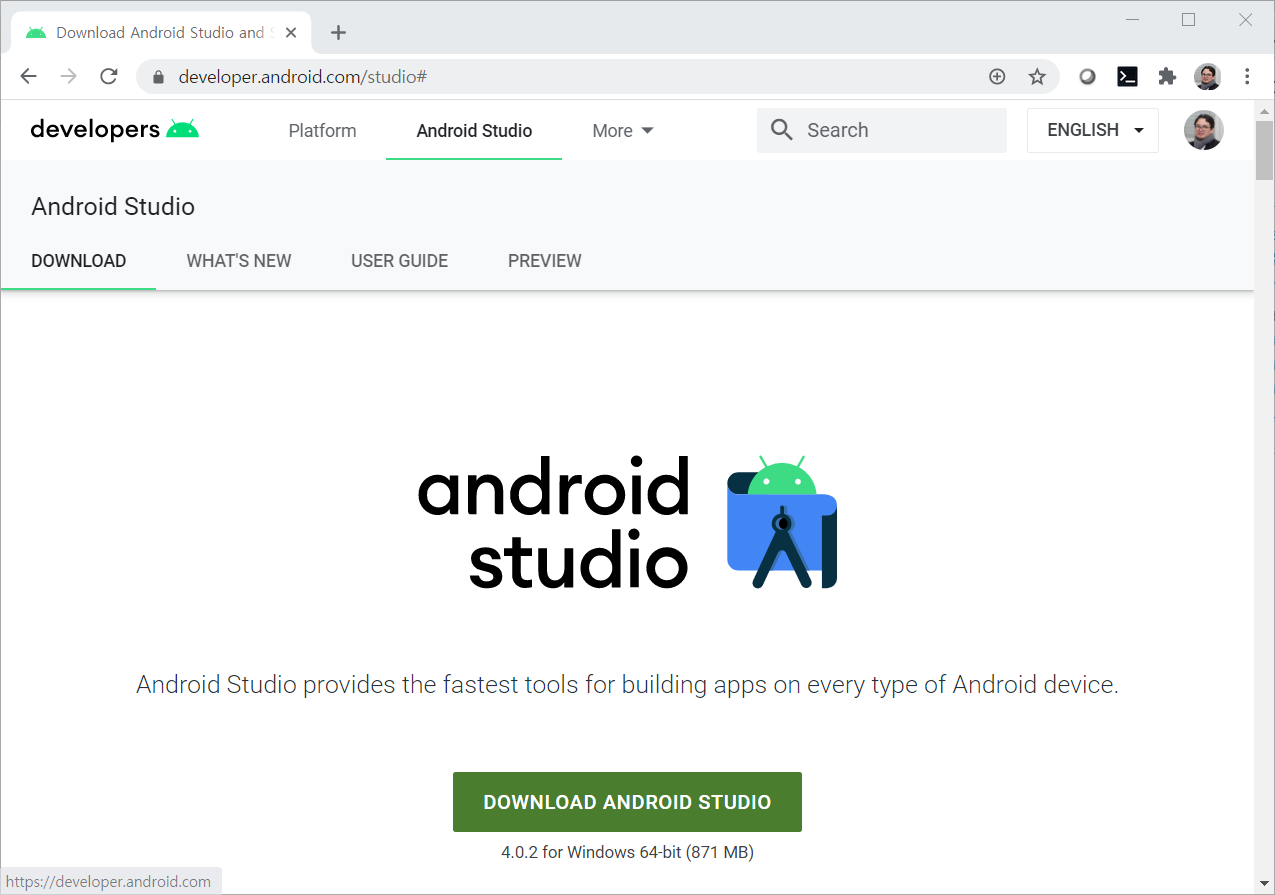
Task: Open the USER GUIDE tab
Action: point(400,261)
